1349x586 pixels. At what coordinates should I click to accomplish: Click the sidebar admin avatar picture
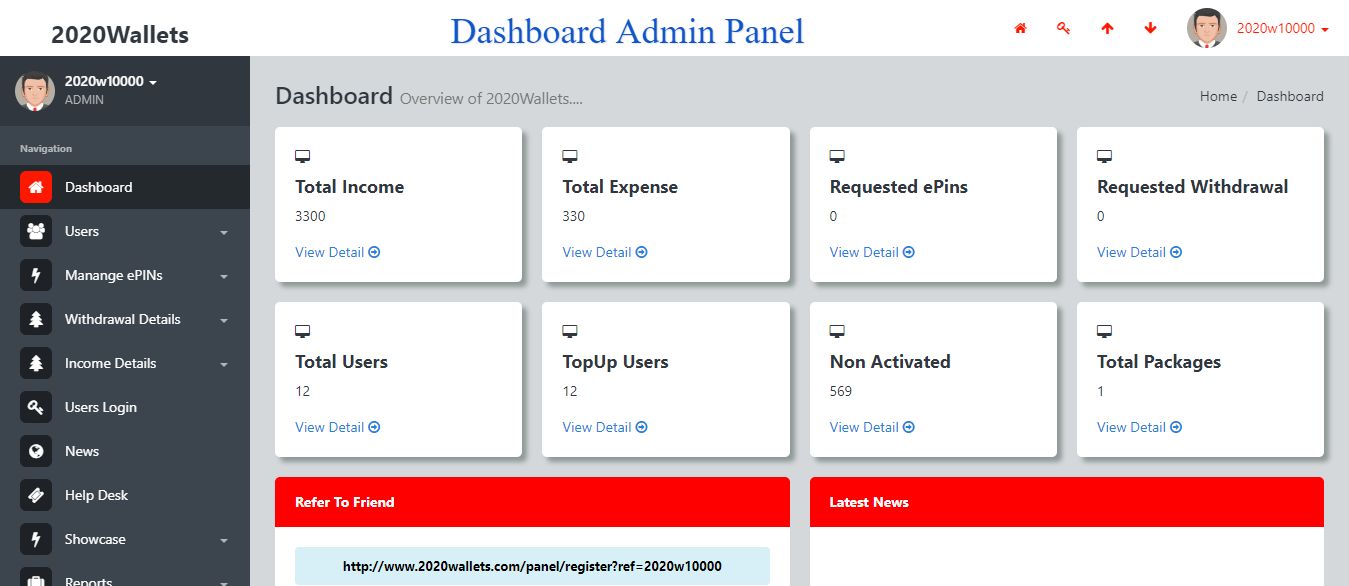[x=35, y=91]
